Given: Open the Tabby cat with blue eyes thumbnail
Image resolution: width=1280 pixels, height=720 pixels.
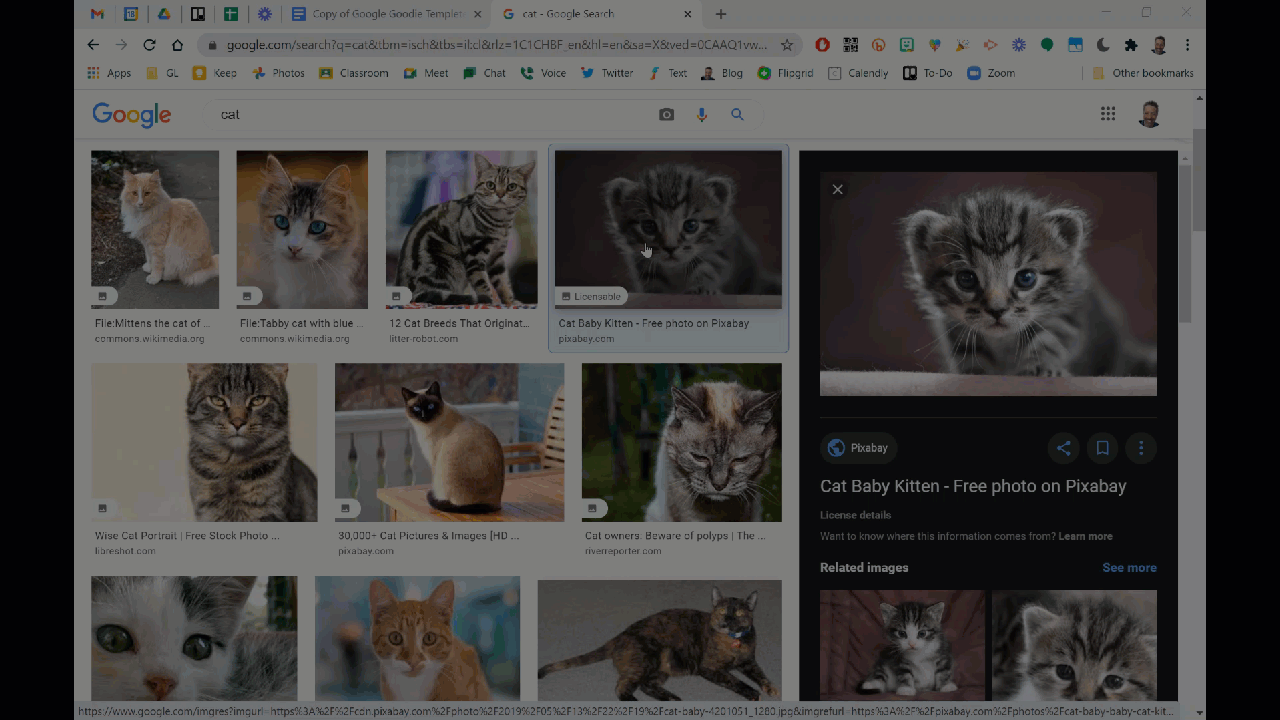Looking at the screenshot, I should pos(302,229).
